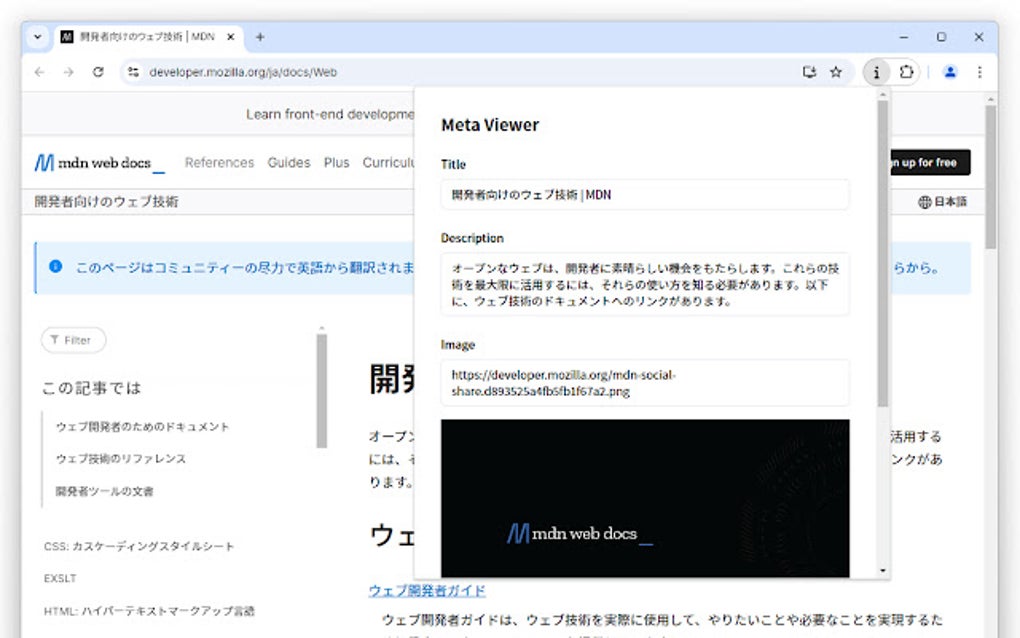Click the address bar URL
Image resolution: width=1020 pixels, height=638 pixels.
coord(243,72)
